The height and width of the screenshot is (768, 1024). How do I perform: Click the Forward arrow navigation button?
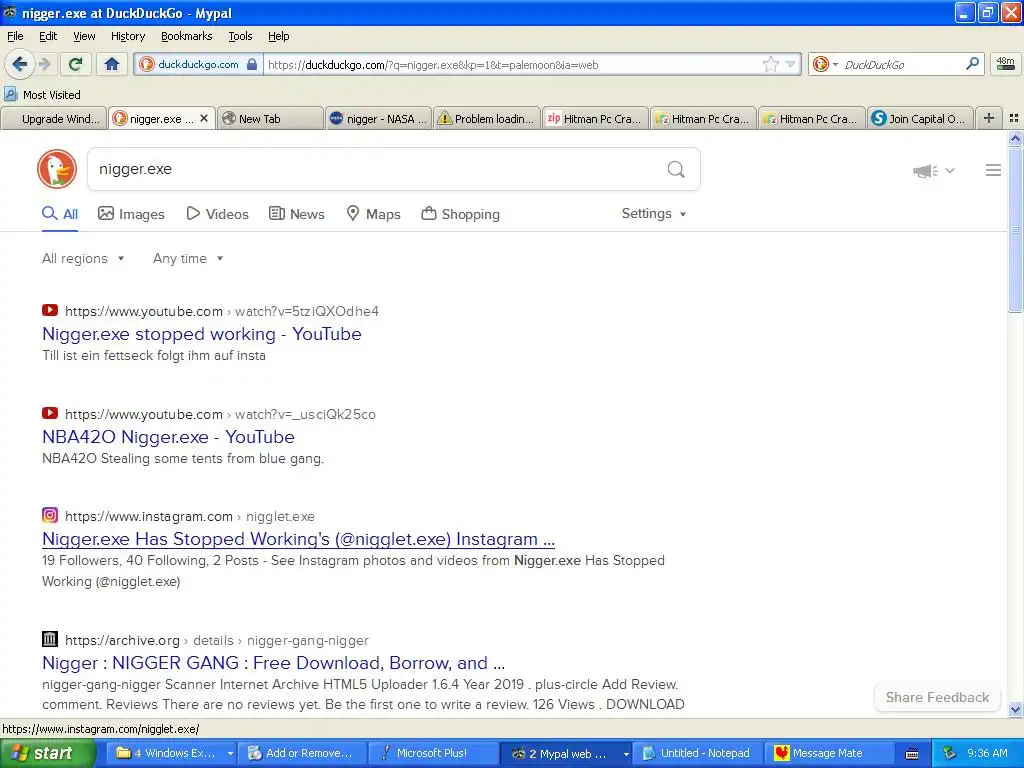pyautogui.click(x=44, y=64)
